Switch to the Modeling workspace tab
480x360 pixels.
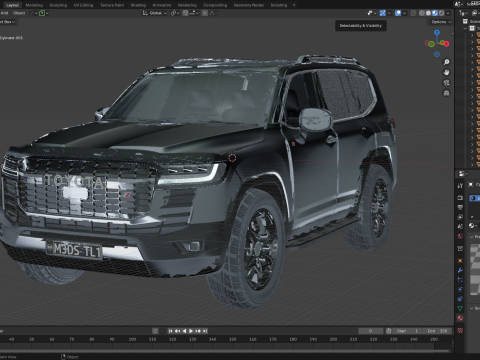tap(34, 5)
